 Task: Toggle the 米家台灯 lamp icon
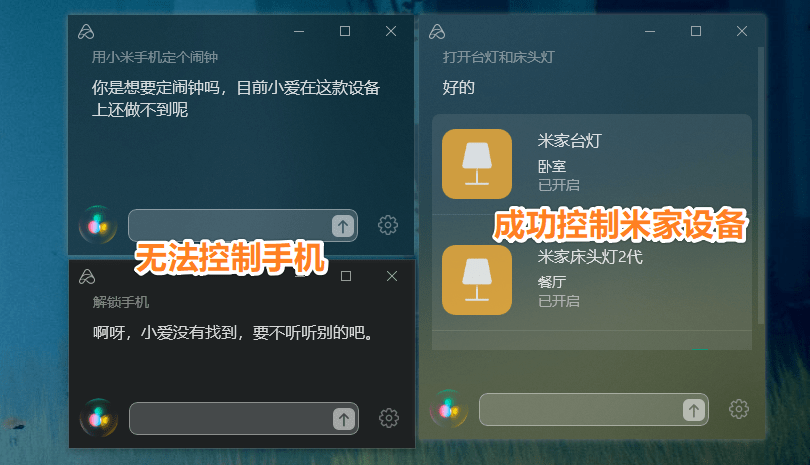point(477,164)
